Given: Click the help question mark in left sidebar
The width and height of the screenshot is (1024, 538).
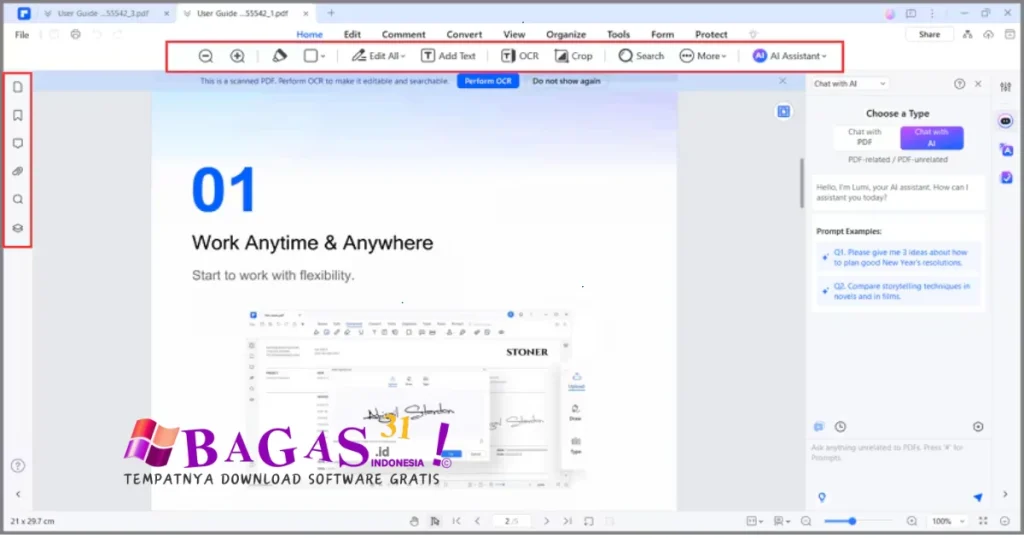Looking at the screenshot, I should (x=18, y=466).
